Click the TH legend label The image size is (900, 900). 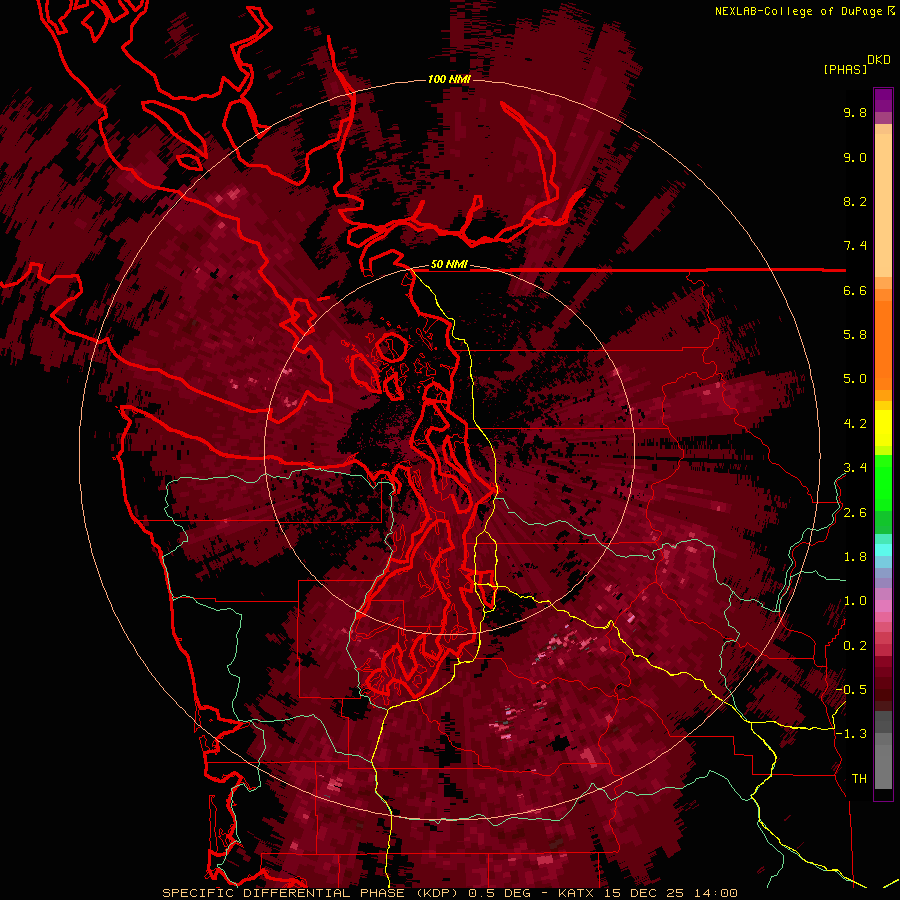pyautogui.click(x=859, y=779)
